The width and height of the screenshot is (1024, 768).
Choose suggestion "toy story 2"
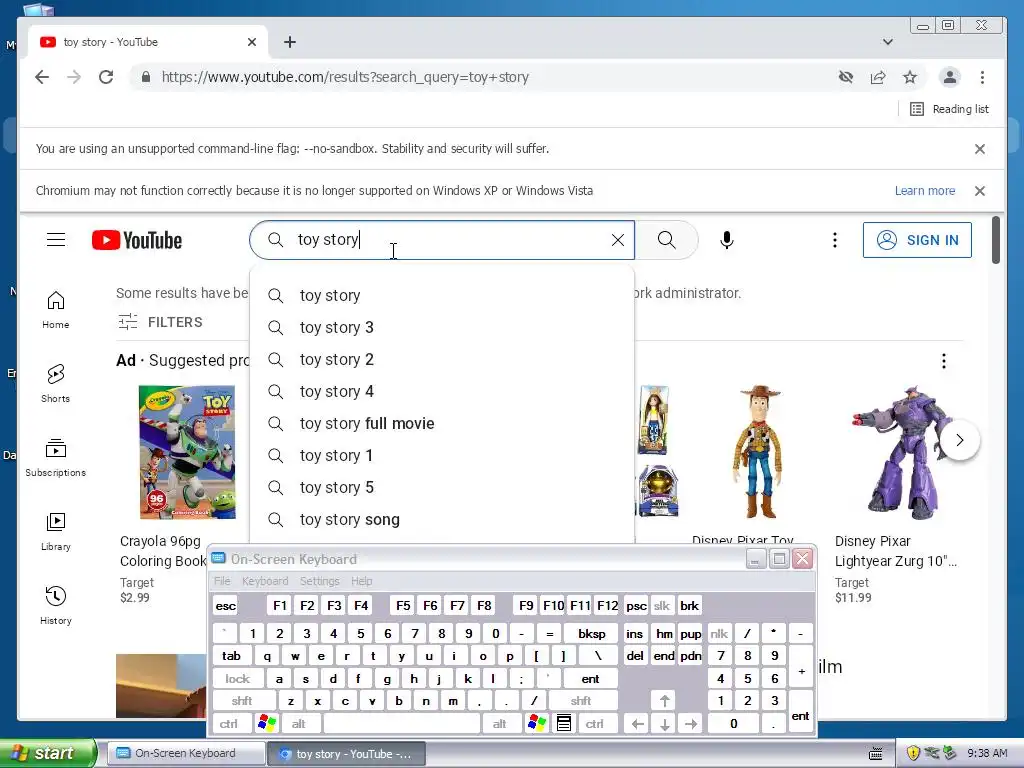442,359
